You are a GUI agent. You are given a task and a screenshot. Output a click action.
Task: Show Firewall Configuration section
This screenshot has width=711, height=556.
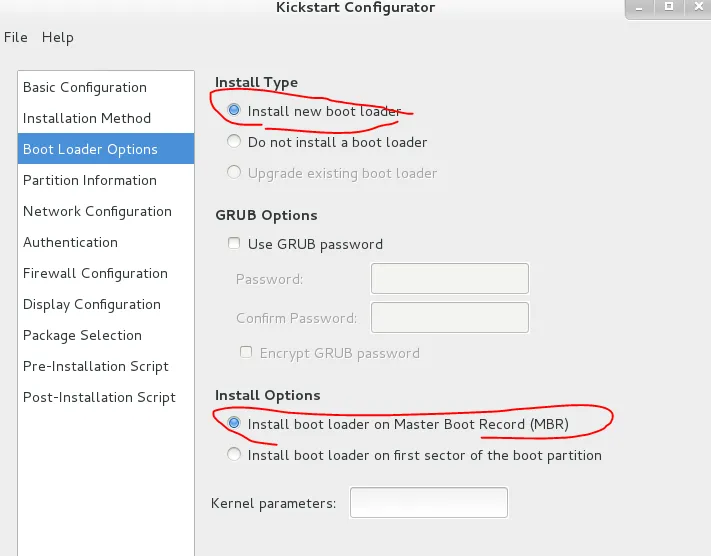pyautogui.click(x=95, y=273)
